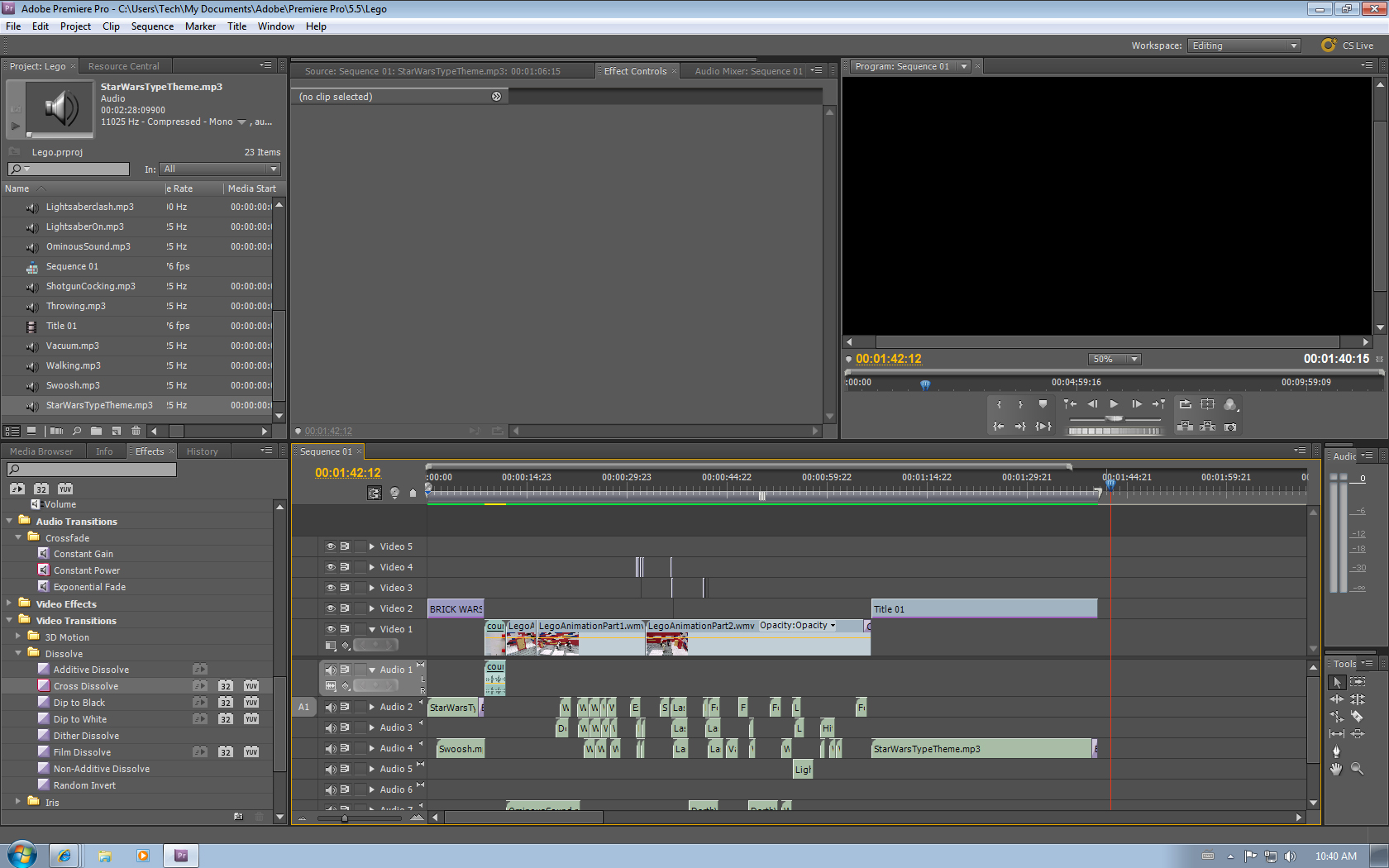Select the Pen tool
Screen dimensions: 1389x868
click(1337, 751)
